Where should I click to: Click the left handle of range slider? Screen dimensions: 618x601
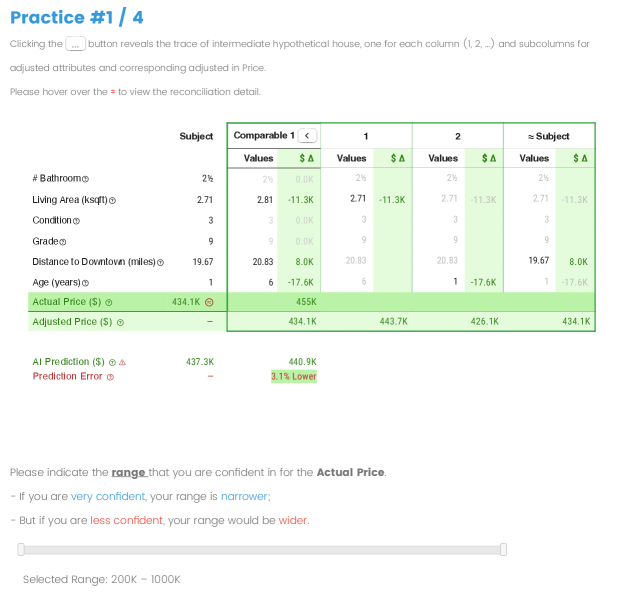point(19,549)
